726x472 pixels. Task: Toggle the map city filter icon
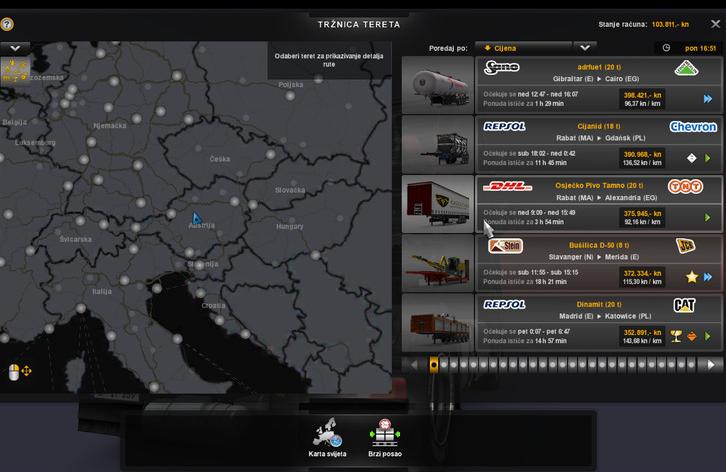click(x=15, y=68)
